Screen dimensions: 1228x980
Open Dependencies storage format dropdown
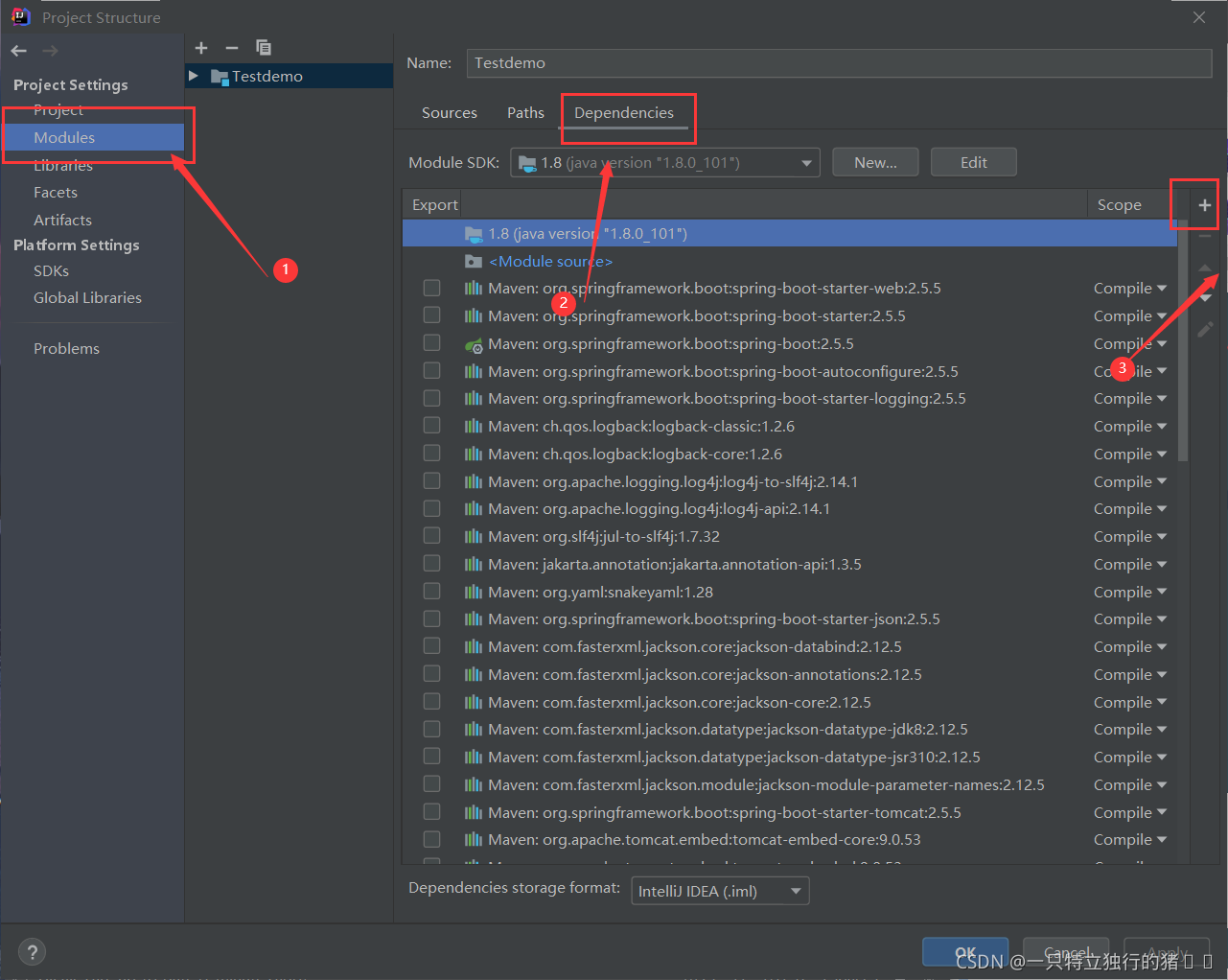720,891
